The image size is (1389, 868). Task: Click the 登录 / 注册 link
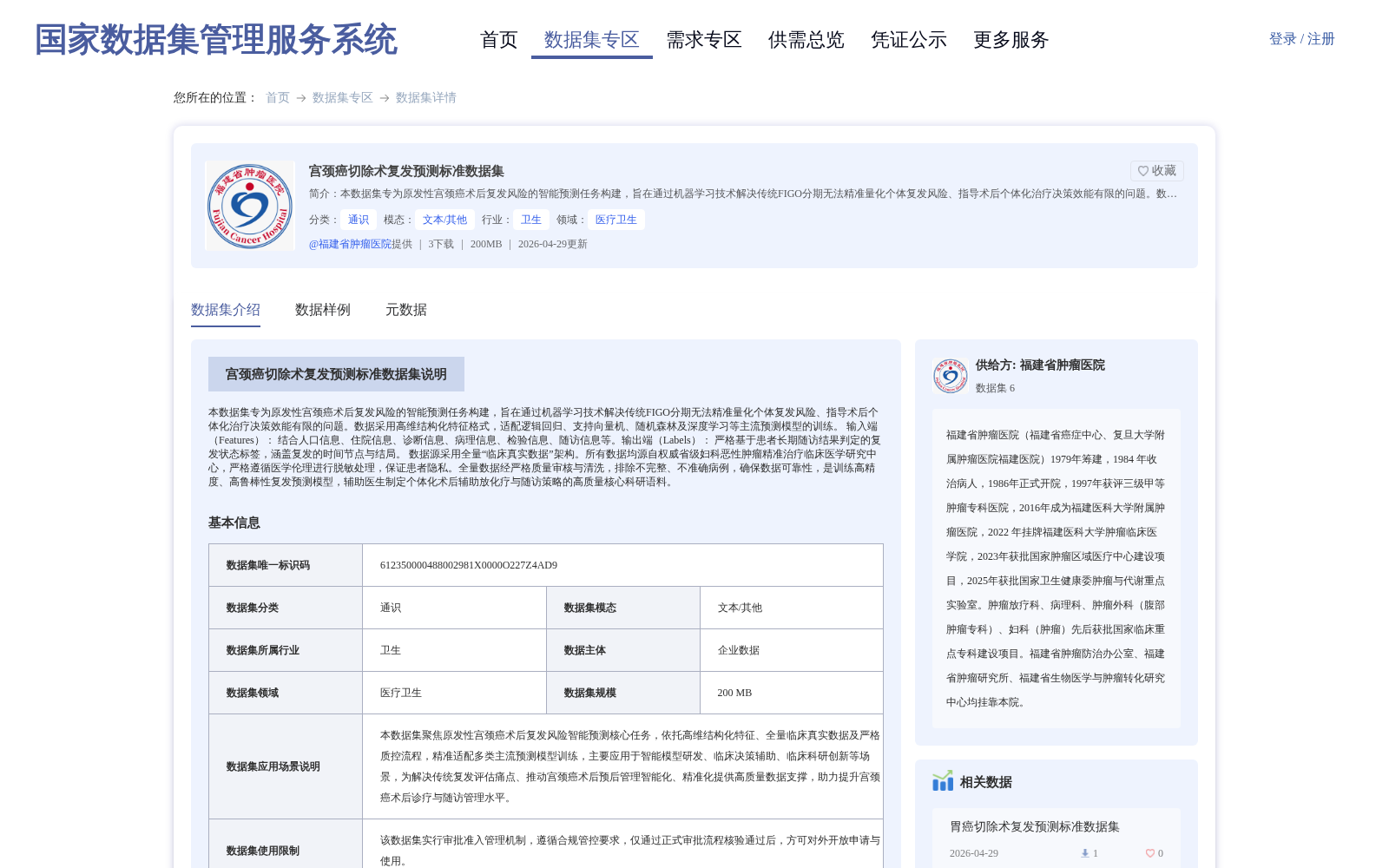coord(1301,39)
